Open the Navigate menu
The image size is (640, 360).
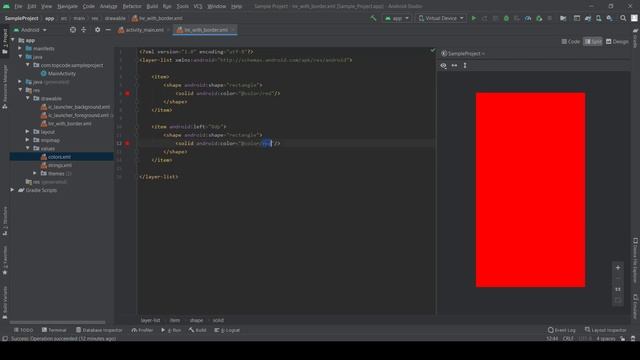tap(67, 7)
